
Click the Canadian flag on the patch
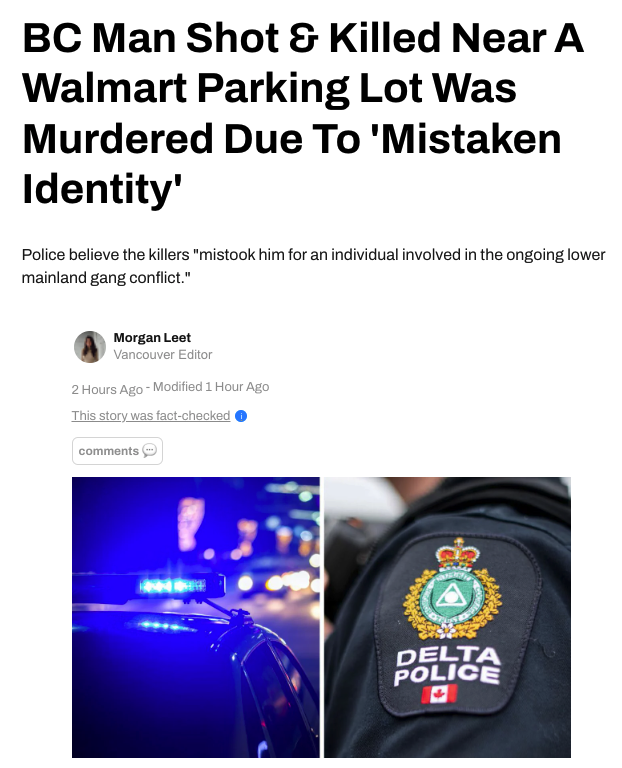(x=439, y=694)
